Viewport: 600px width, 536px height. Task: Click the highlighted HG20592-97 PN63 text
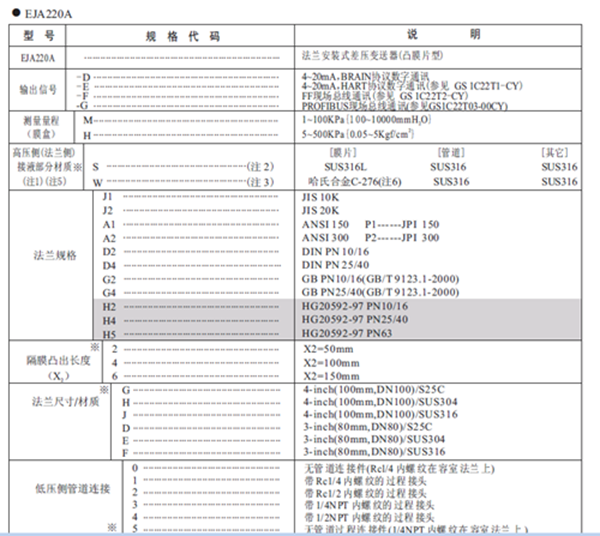pos(347,333)
